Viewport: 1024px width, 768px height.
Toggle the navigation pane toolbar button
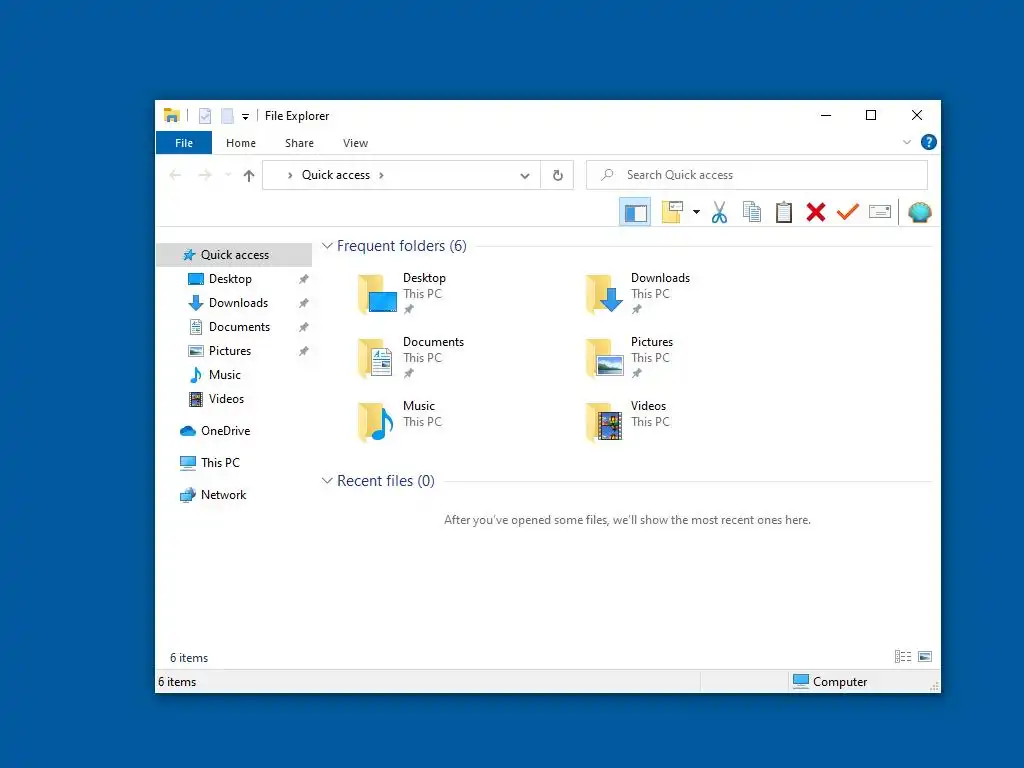click(x=635, y=212)
